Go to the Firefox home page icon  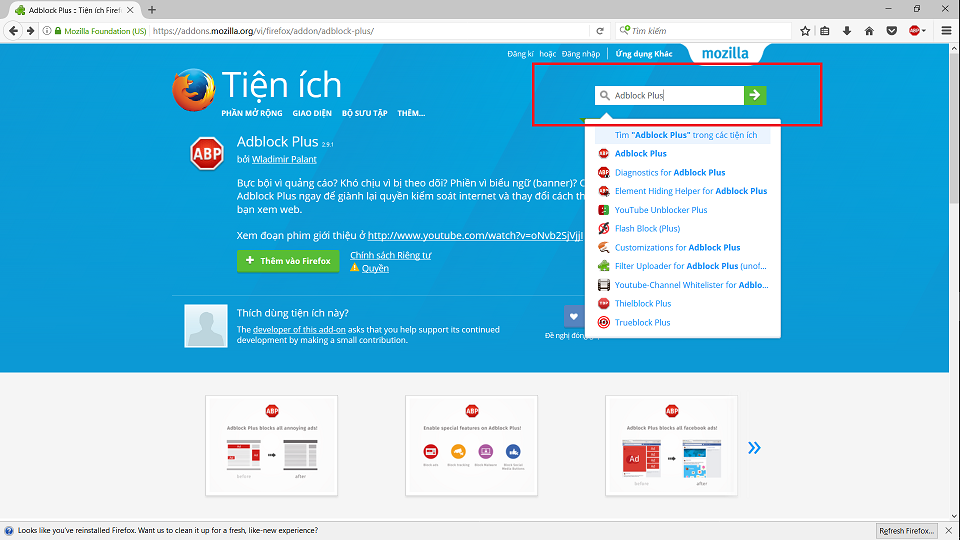(x=869, y=31)
